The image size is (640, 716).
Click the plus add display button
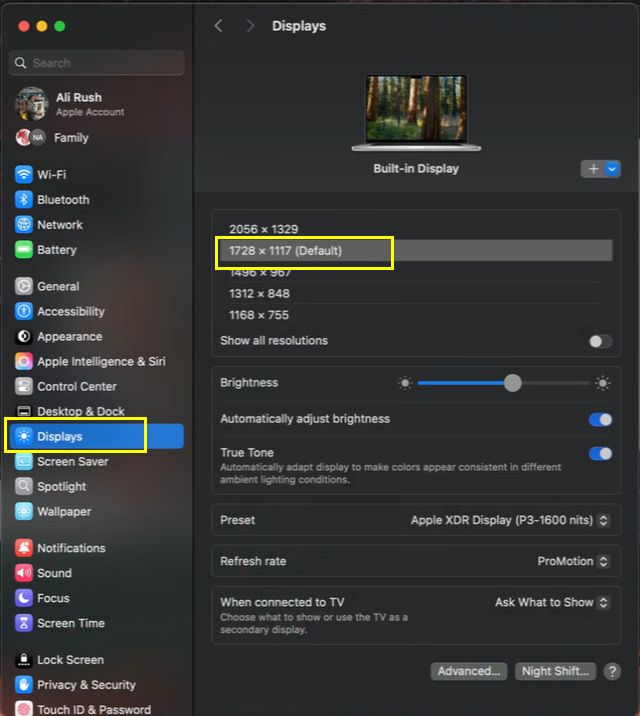(x=593, y=169)
